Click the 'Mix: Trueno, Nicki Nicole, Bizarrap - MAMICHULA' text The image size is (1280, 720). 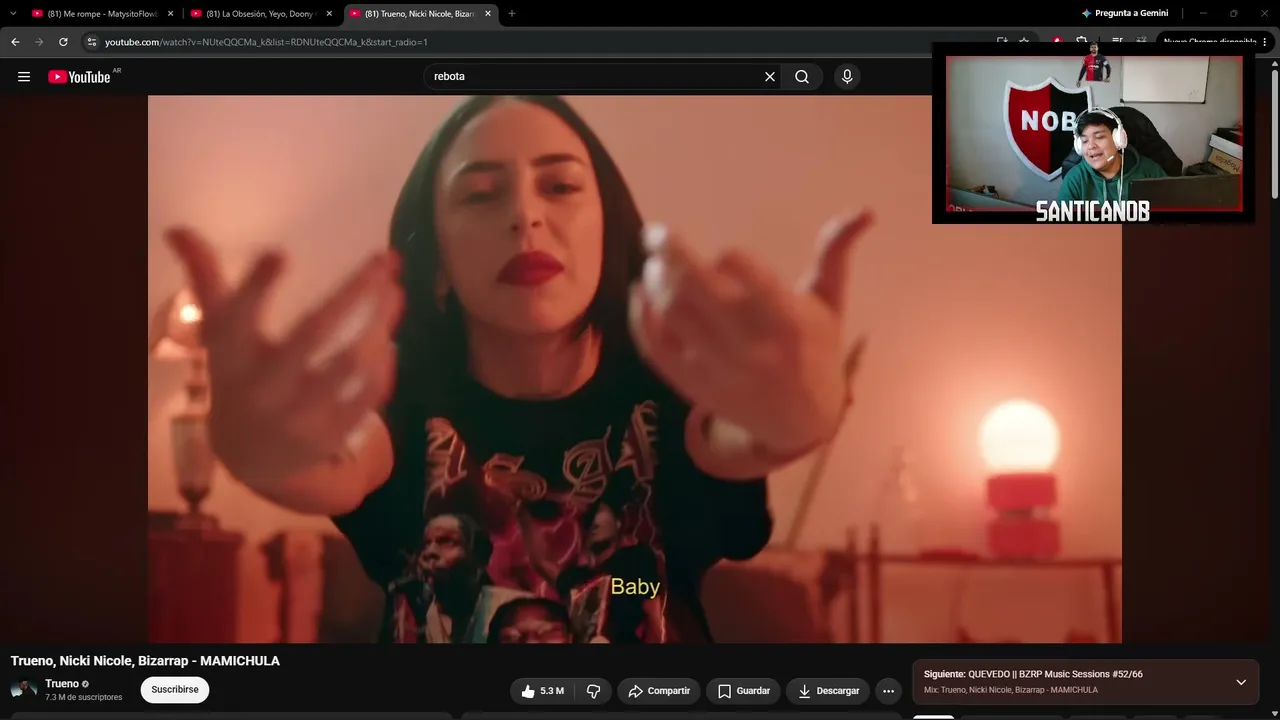[x=1011, y=690]
